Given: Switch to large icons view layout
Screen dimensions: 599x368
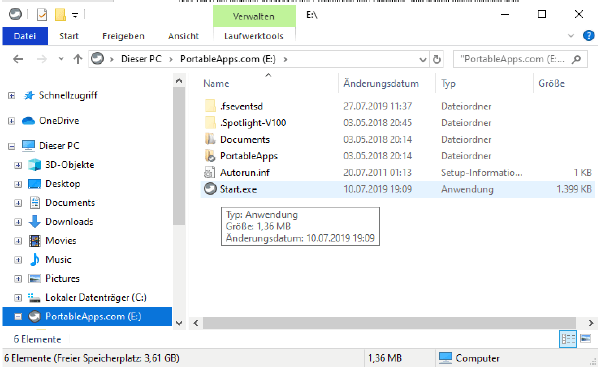Looking at the screenshot, I should coord(586,339).
